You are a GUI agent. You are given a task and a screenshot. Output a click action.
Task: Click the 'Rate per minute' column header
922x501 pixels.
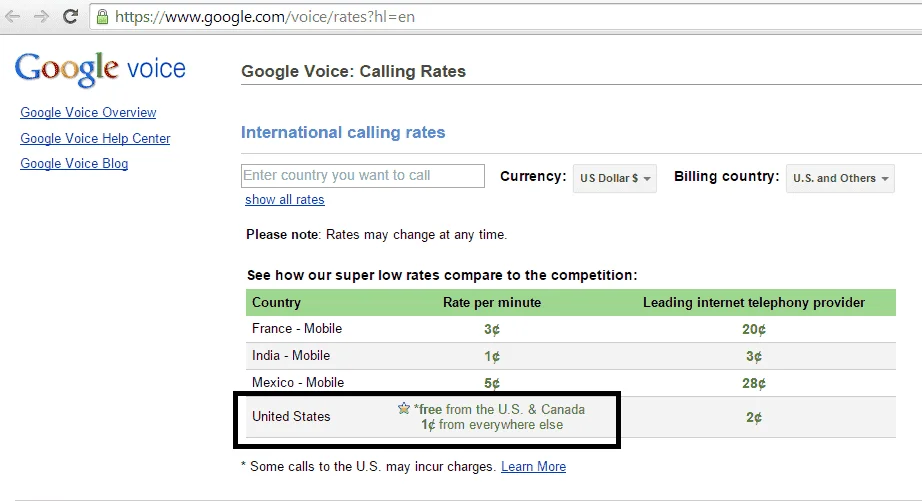coord(492,302)
